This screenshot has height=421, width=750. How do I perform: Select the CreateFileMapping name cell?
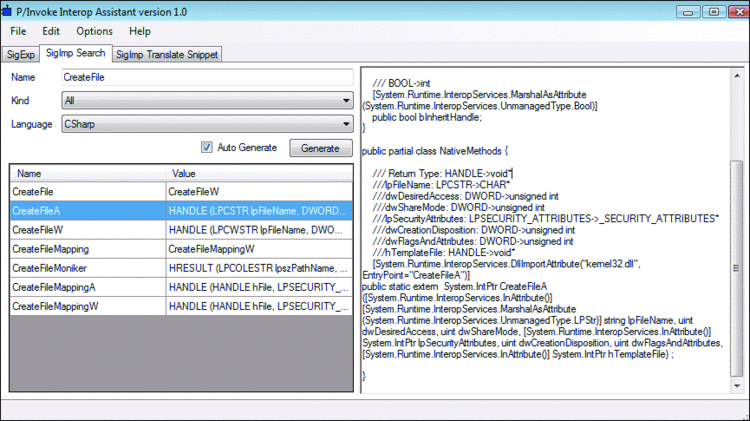[88, 249]
